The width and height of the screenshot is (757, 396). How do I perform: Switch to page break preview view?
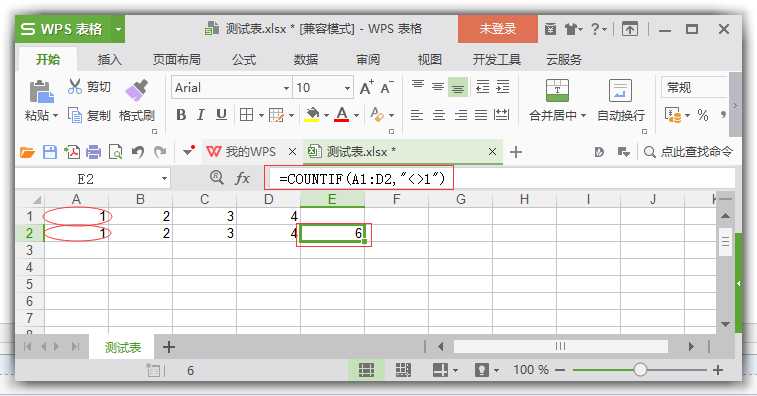tap(403, 370)
